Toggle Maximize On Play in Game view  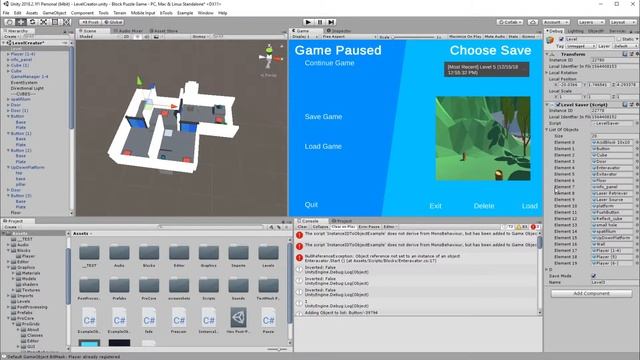465,37
